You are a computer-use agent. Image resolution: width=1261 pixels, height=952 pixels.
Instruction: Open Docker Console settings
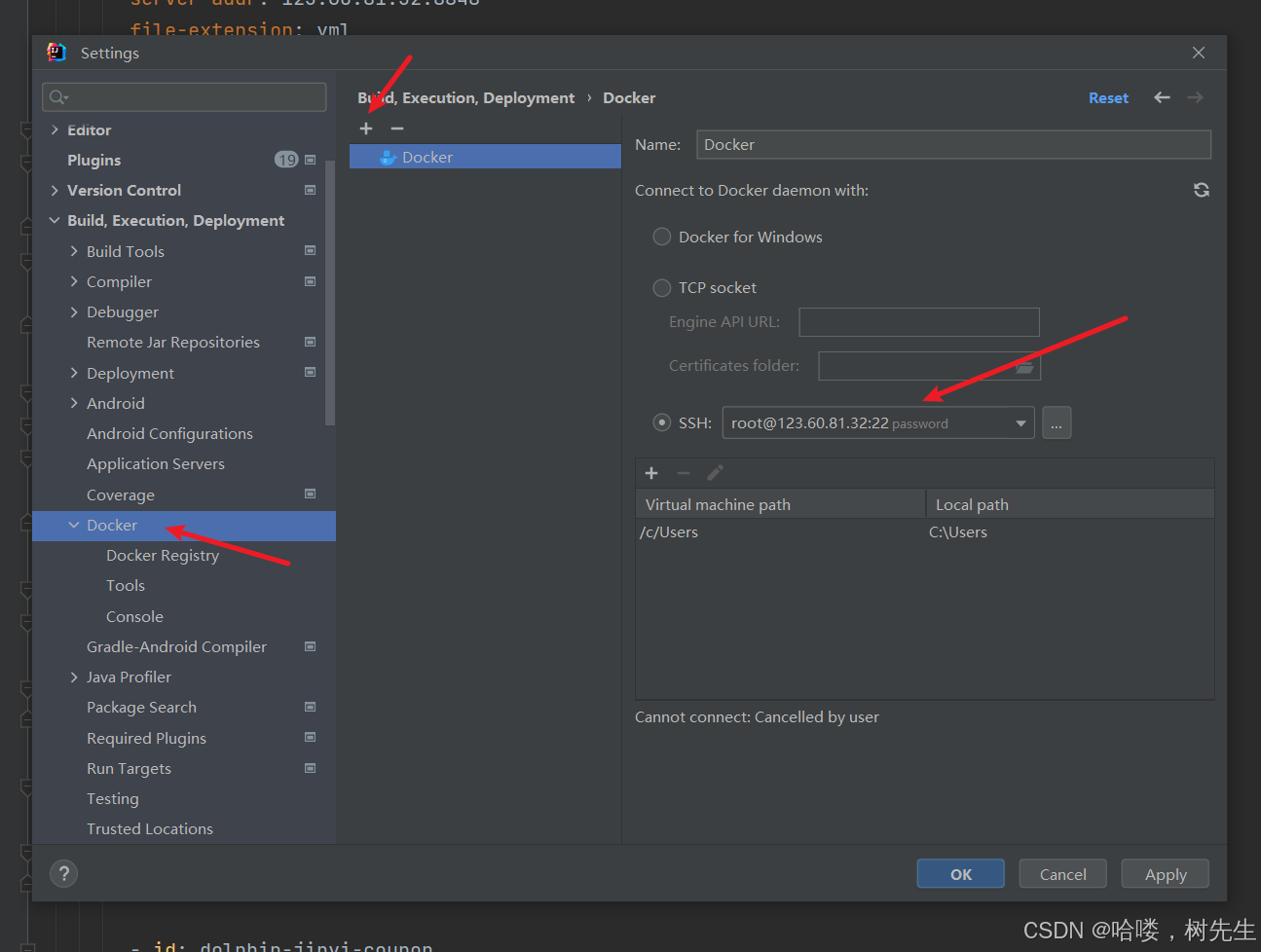point(134,616)
